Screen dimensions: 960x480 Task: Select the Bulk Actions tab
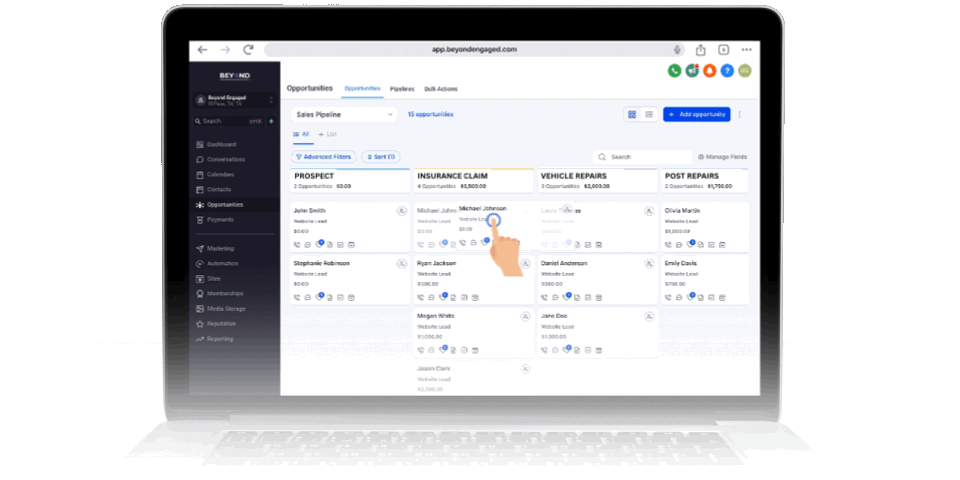441,89
